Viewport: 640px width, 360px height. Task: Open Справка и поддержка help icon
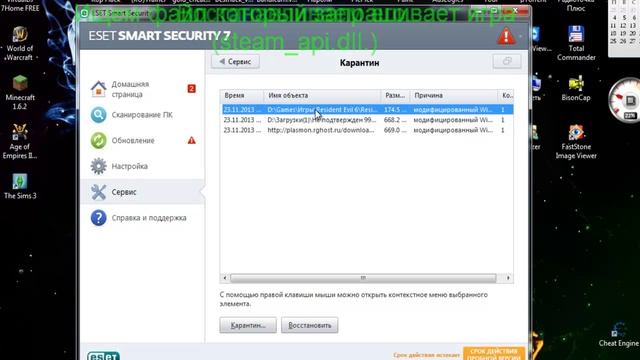[98, 218]
